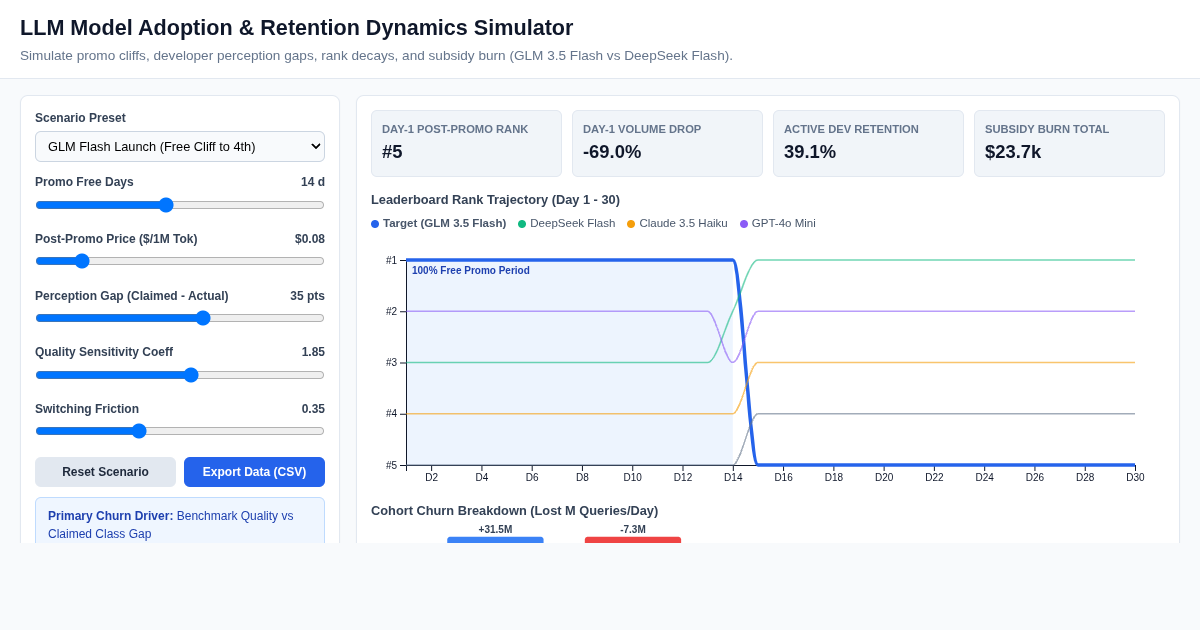Click the D30 axis tick label
Image resolution: width=1200 pixels, height=630 pixels.
click(x=1135, y=477)
